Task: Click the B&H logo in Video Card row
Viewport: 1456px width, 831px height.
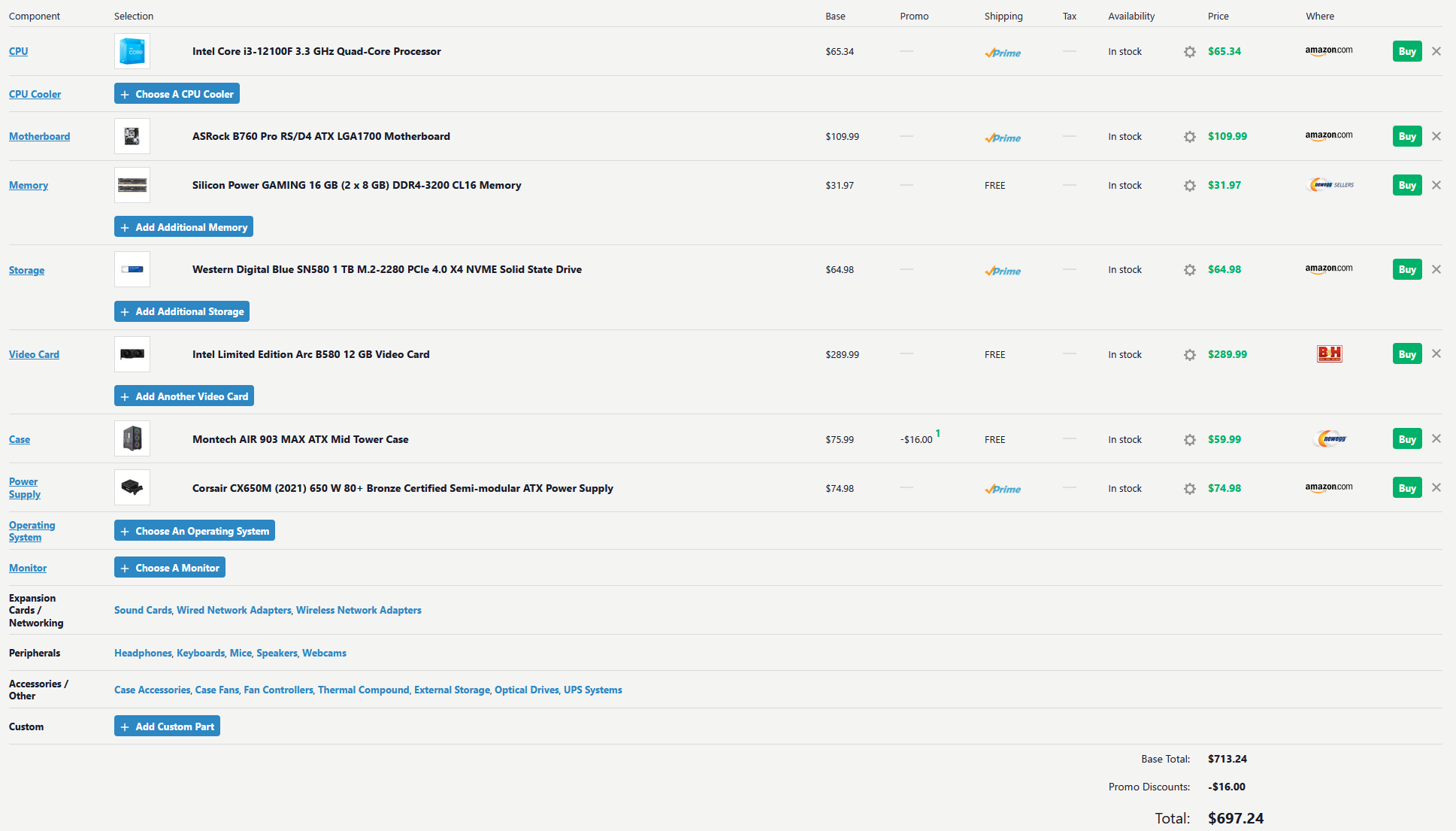Action: tap(1330, 353)
